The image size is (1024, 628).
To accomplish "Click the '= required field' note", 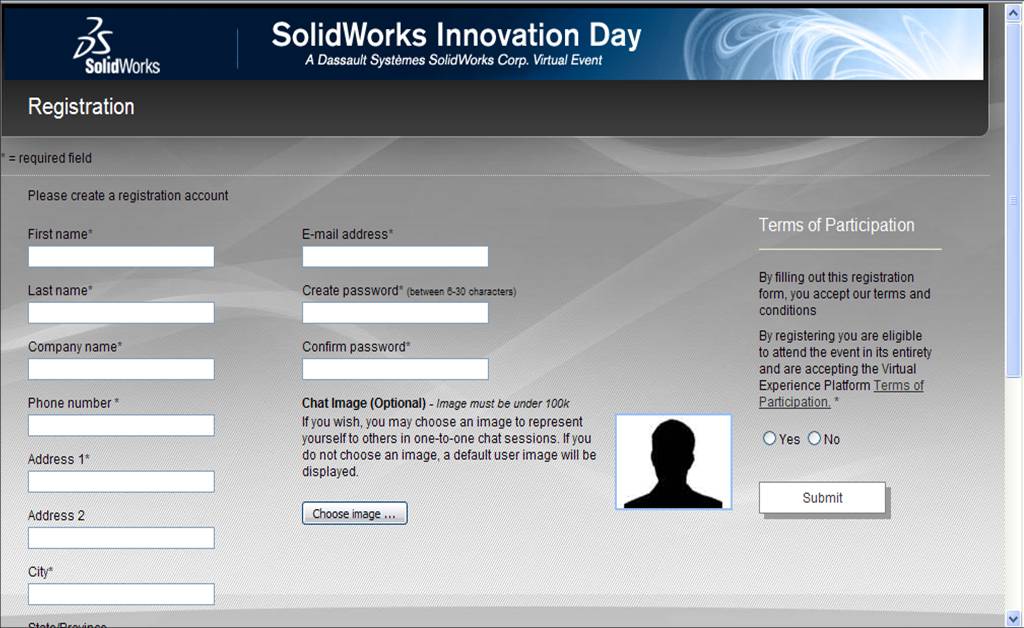I will 47,158.
